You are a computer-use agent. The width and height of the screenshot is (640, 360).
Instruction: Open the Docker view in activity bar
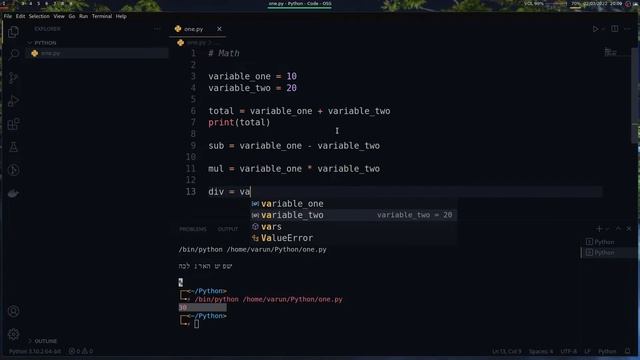coord(13,193)
